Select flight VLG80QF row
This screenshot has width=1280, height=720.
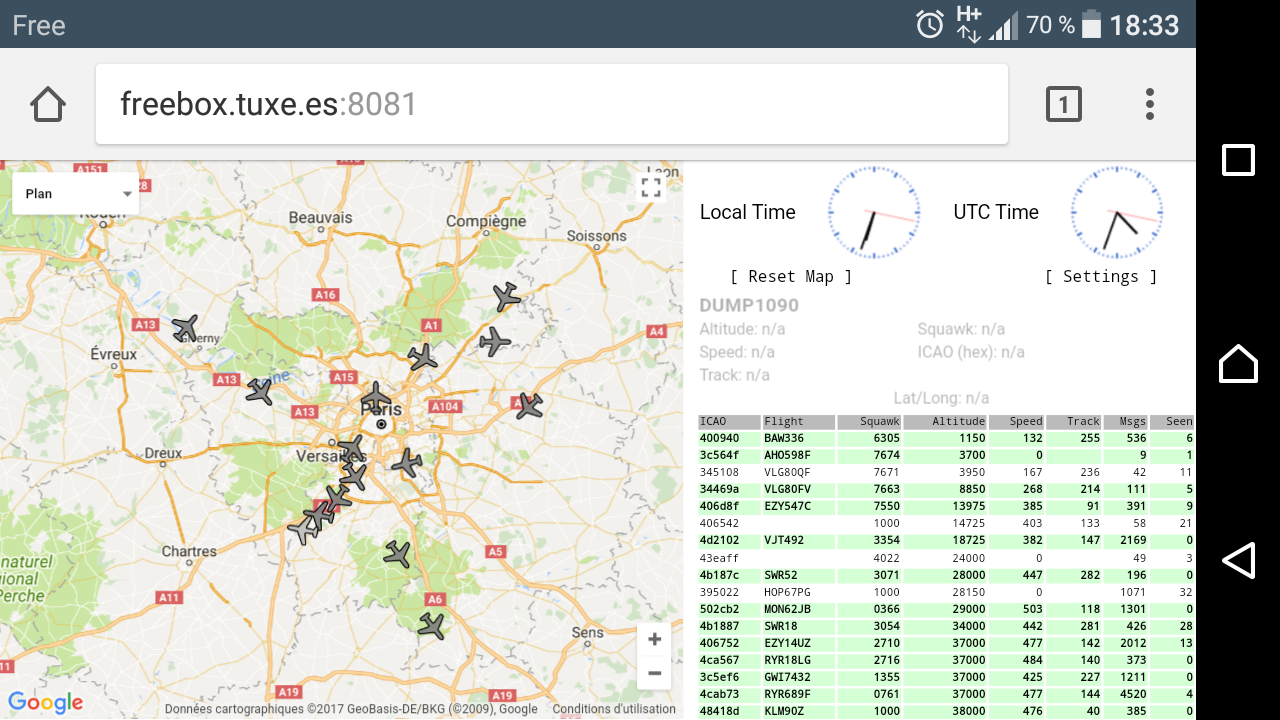tap(946, 472)
